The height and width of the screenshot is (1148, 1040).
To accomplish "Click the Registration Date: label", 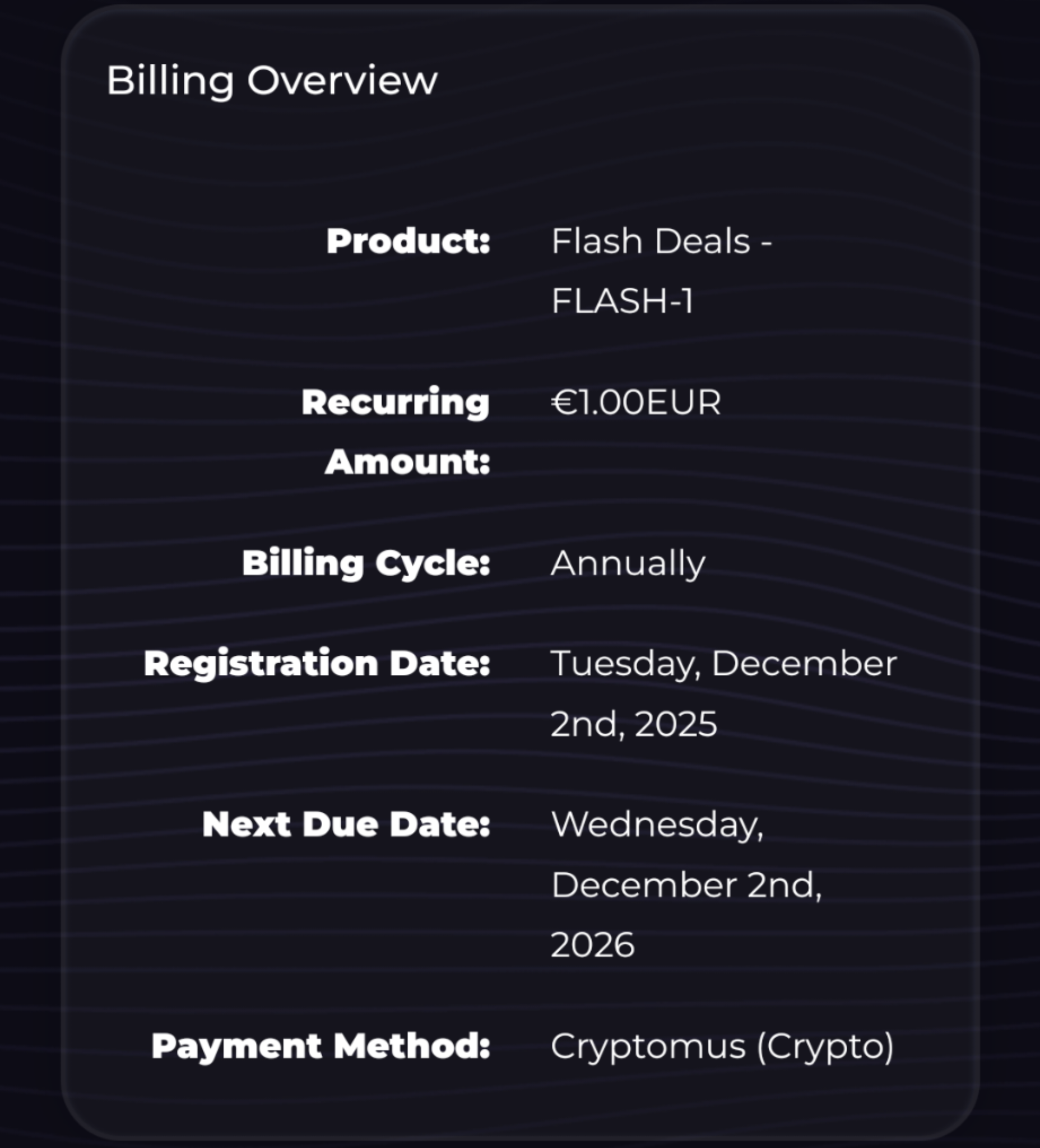I will point(317,663).
